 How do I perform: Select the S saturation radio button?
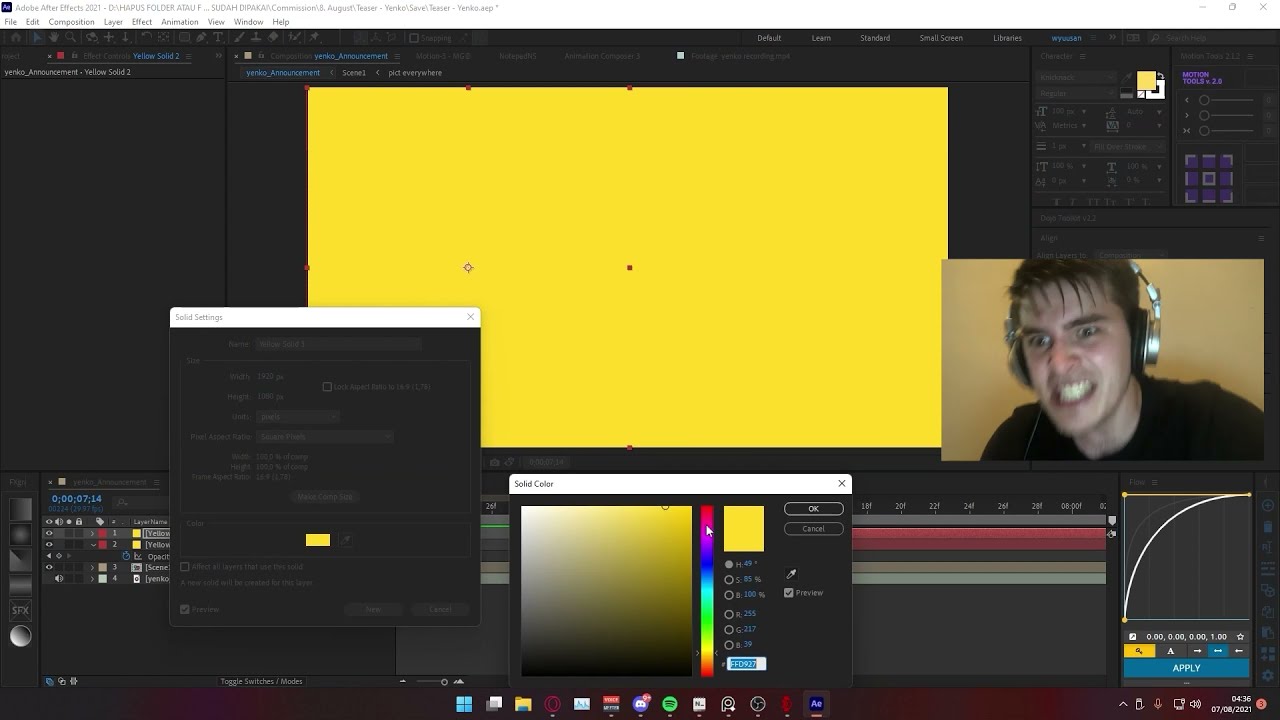coord(729,580)
